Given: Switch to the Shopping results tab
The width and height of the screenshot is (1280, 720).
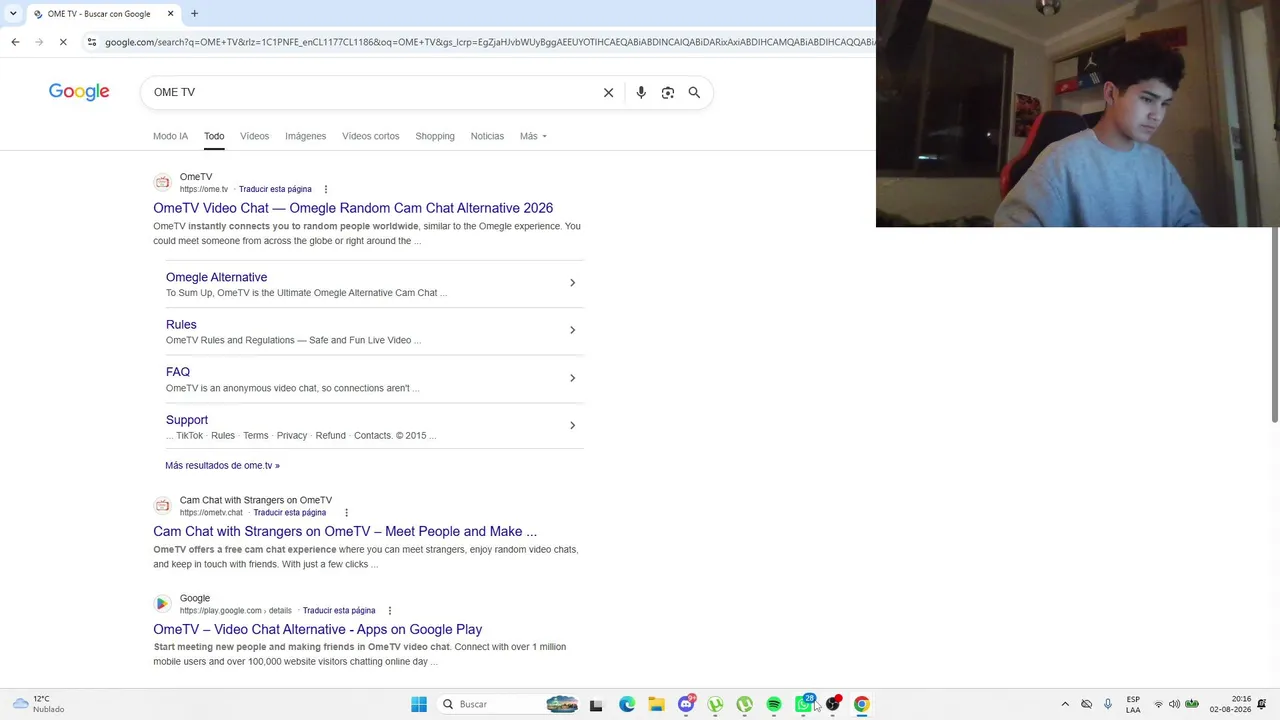Looking at the screenshot, I should [x=435, y=136].
